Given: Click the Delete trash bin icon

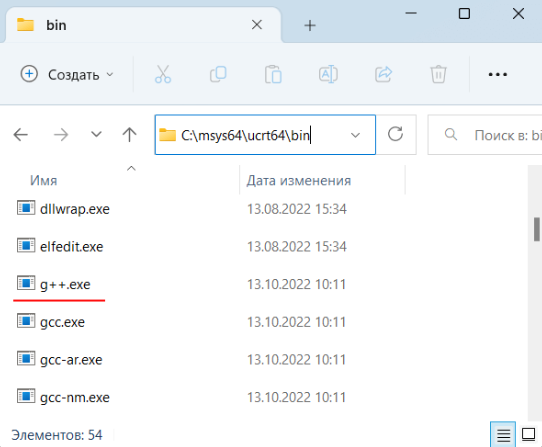Looking at the screenshot, I should pos(438,74).
